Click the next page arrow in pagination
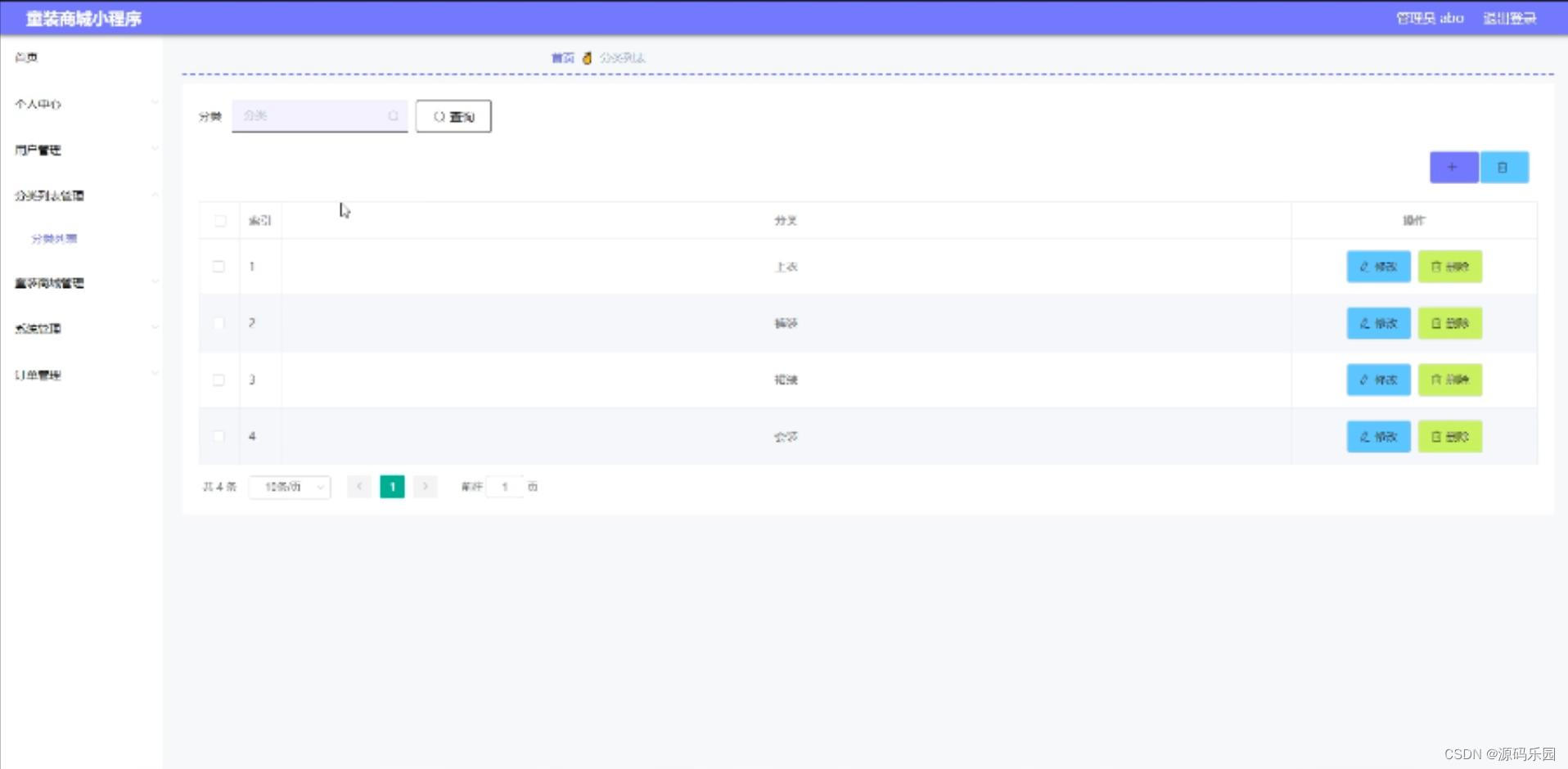Viewport: 1568px width, 769px height. point(425,487)
